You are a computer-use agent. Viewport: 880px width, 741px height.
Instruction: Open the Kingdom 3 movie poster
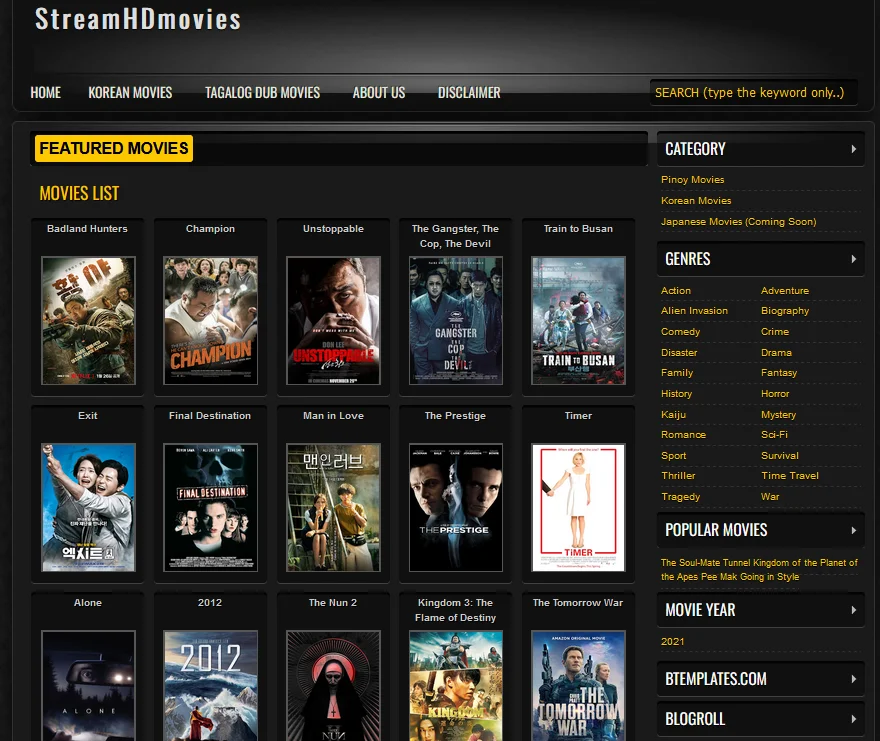click(456, 686)
